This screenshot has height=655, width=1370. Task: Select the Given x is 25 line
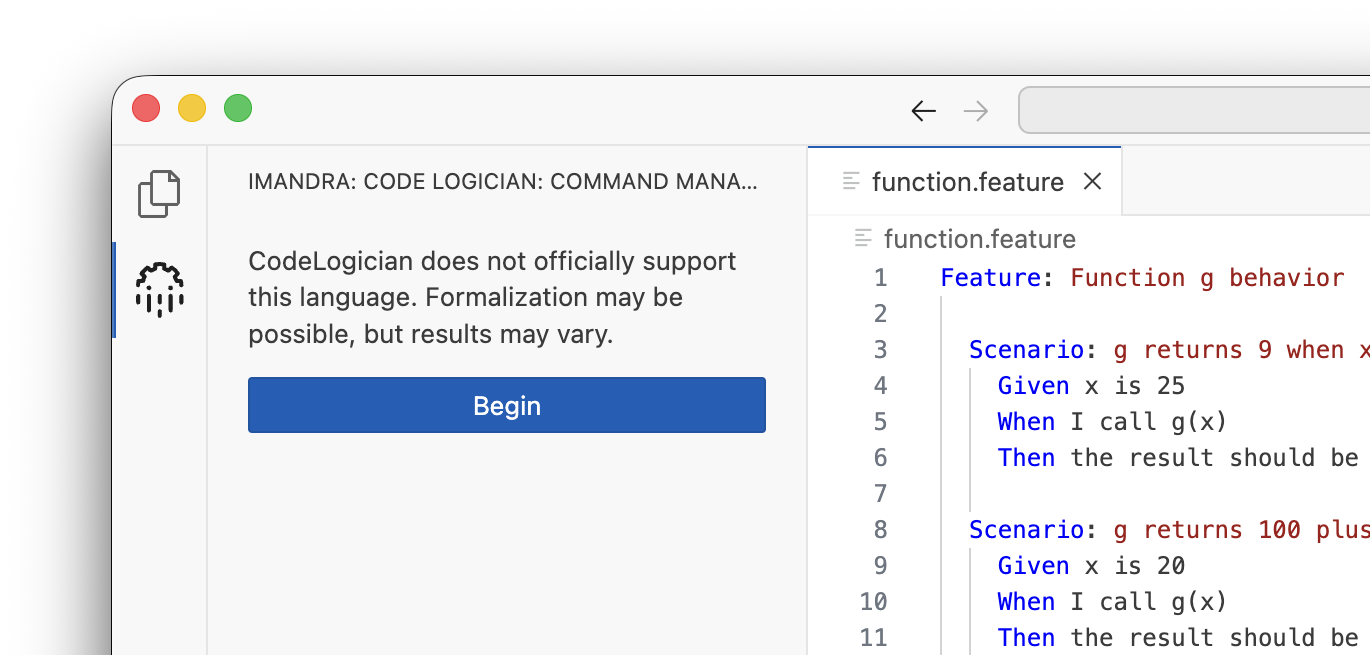(1090, 385)
